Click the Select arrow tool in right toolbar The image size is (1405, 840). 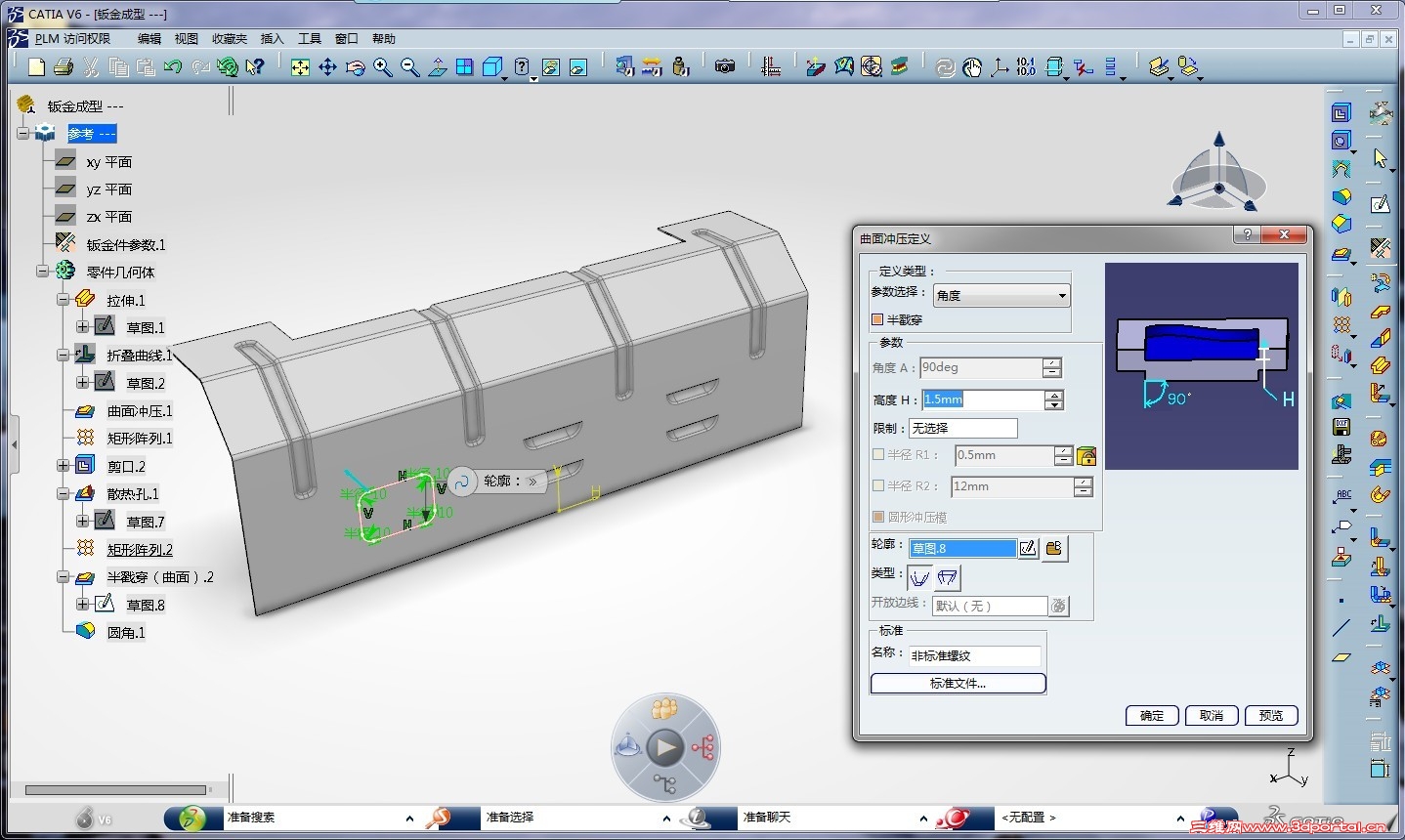pyautogui.click(x=1380, y=158)
